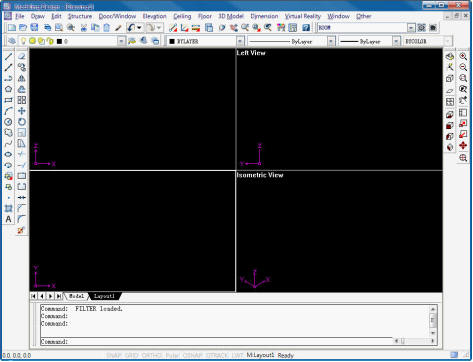This screenshot has height=362, width=473.
Task: Select the Copy Object tool
Action: 22,67
